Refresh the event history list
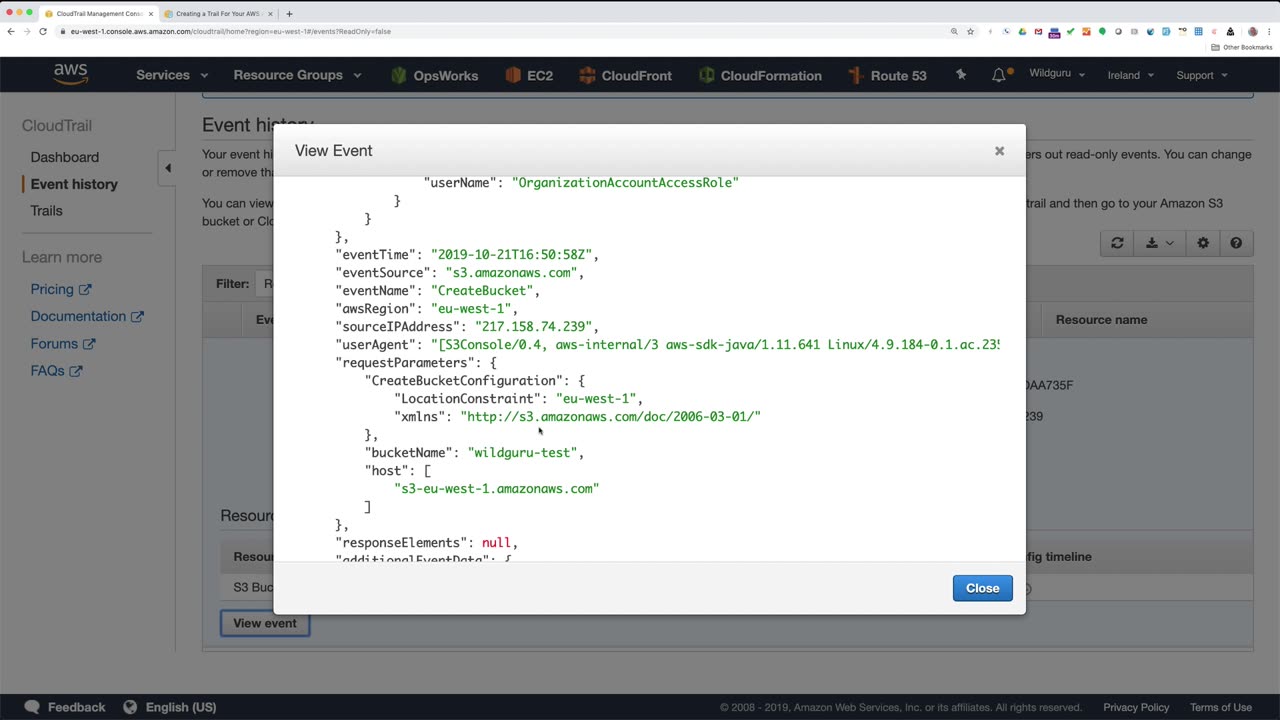Image resolution: width=1280 pixels, height=720 pixels. pyautogui.click(x=1117, y=243)
